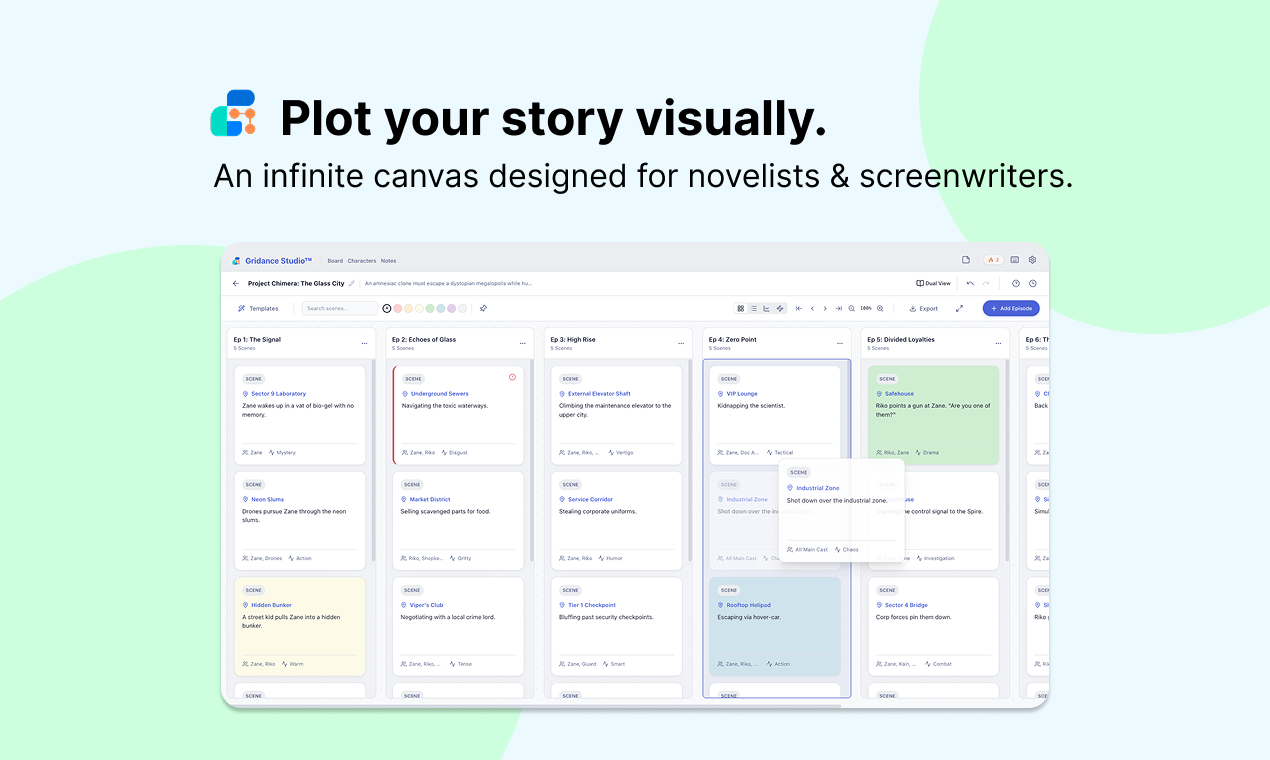Screen dimensions: 1270x760
Task: Edit project title with the pencil icon
Action: click(x=352, y=283)
